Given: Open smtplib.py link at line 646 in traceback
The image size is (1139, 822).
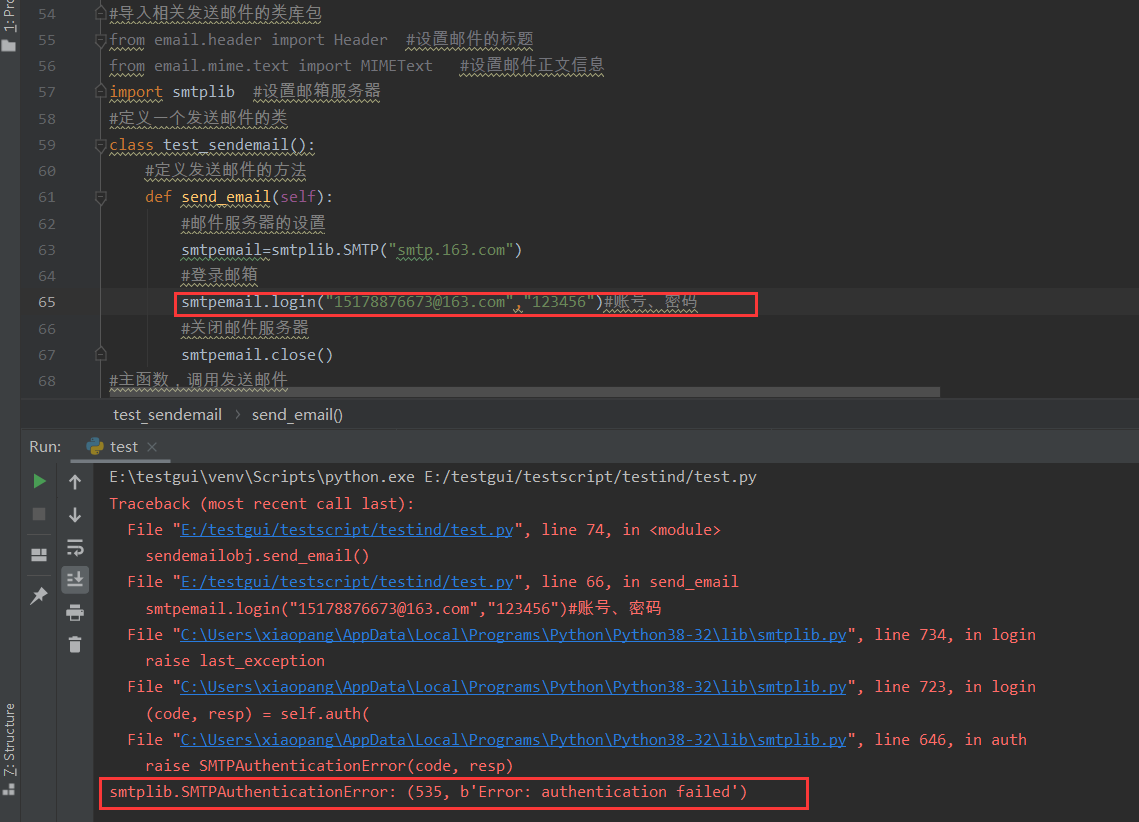Looking at the screenshot, I should (513, 740).
